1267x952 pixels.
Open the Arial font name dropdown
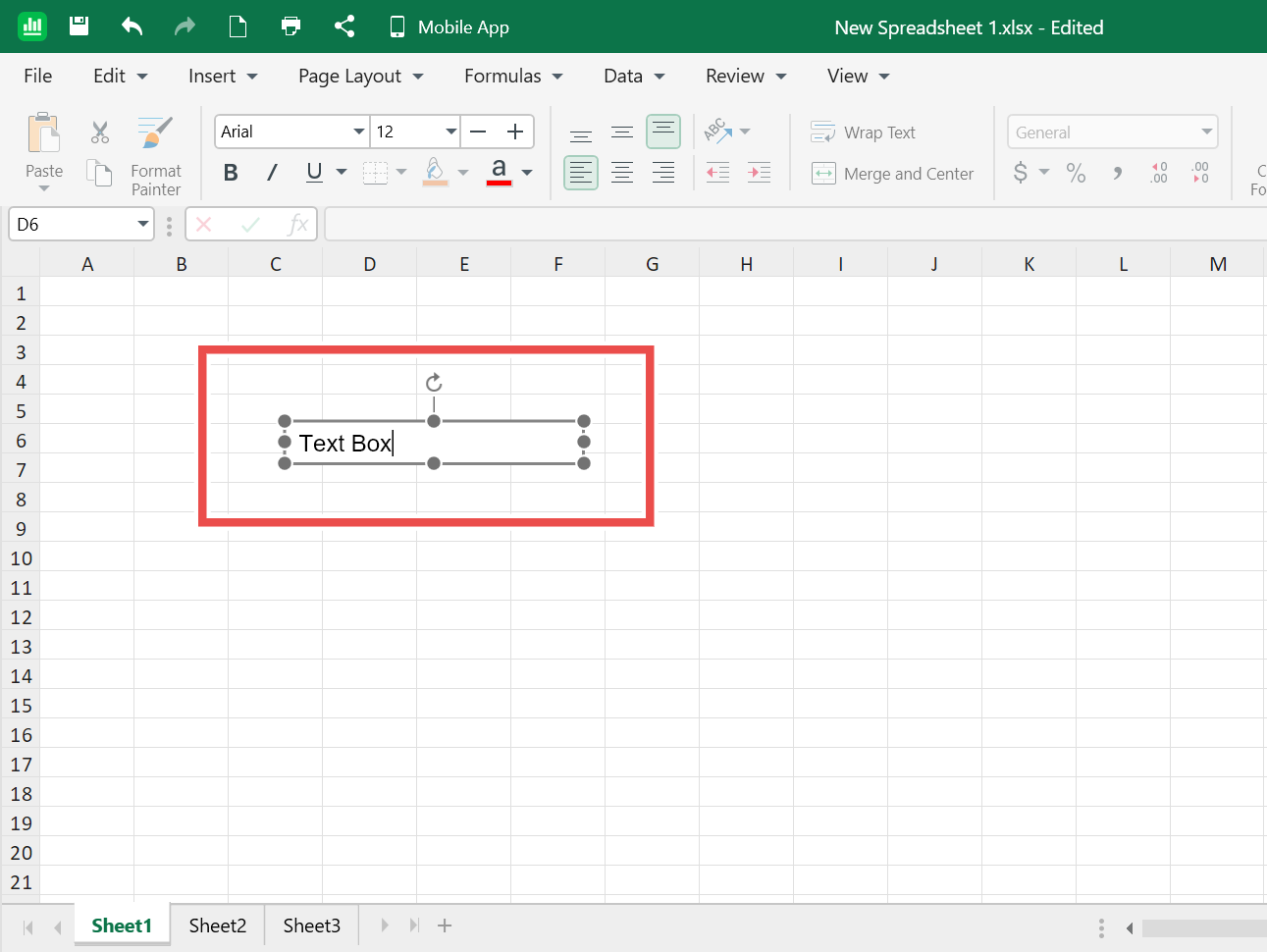[x=291, y=132]
